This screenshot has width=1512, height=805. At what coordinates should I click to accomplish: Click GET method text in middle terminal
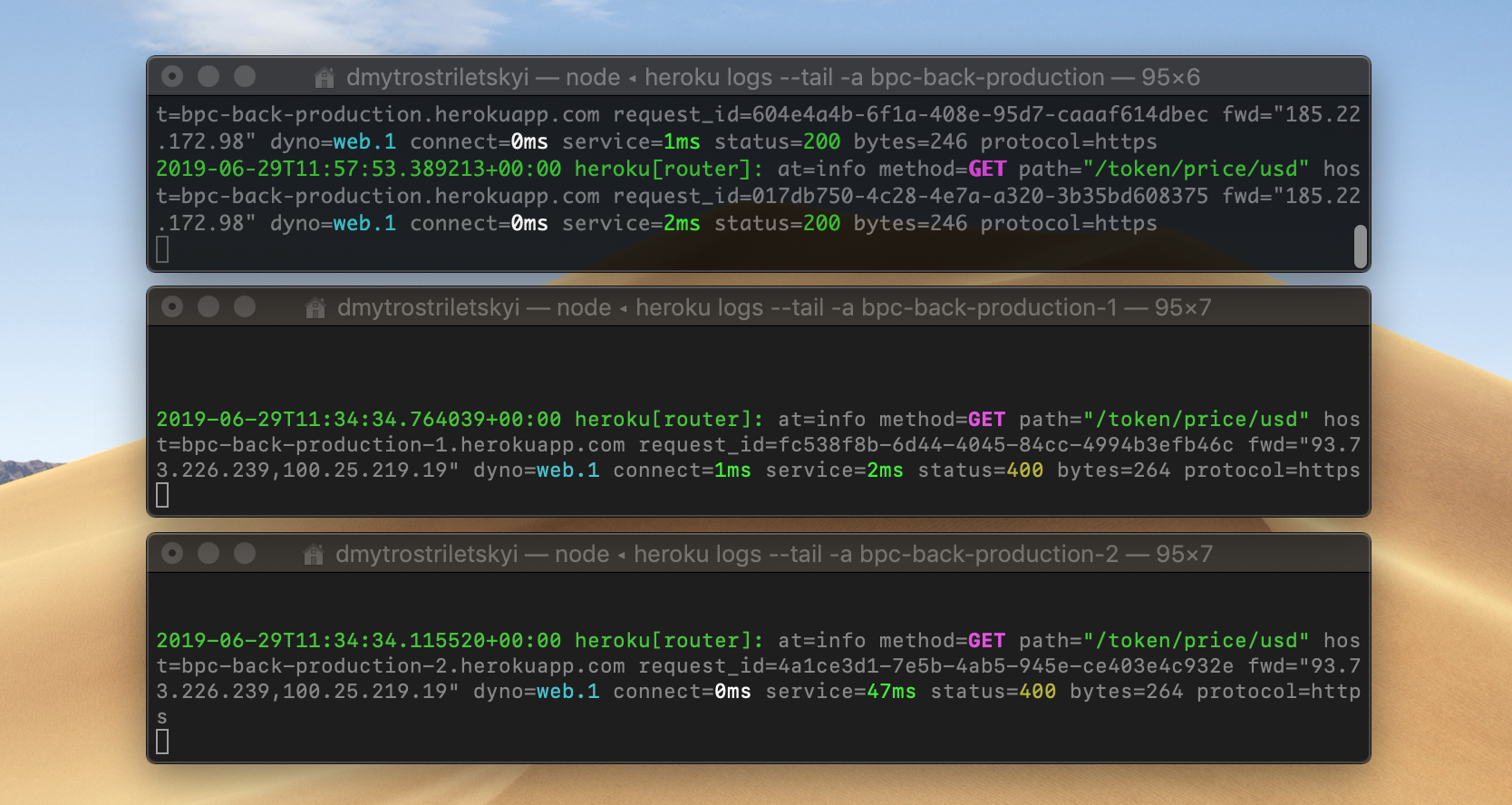pos(987,420)
